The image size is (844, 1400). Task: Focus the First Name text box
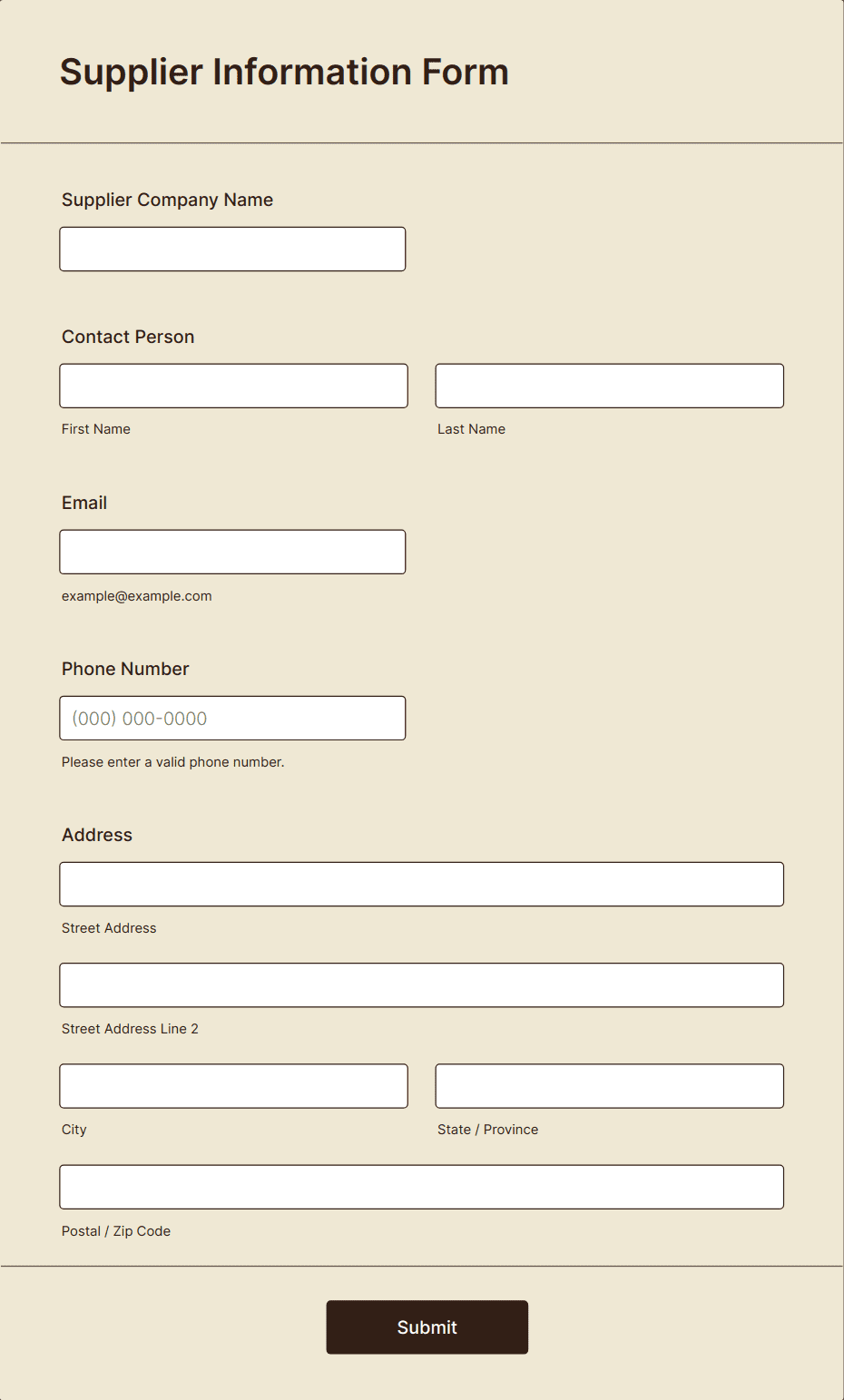point(234,386)
